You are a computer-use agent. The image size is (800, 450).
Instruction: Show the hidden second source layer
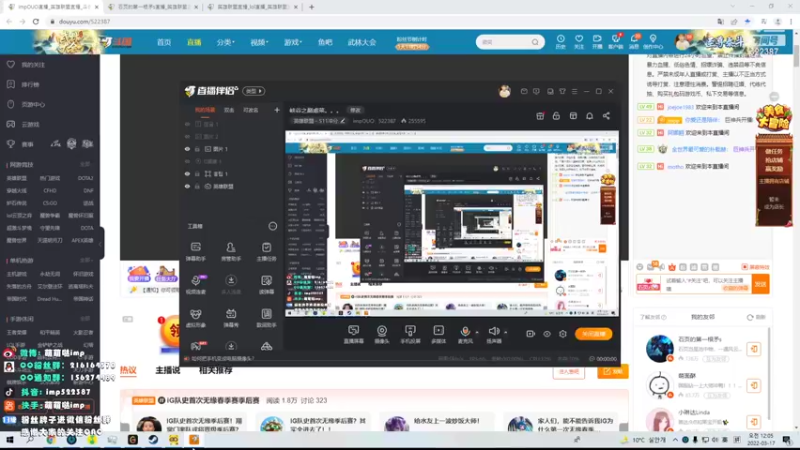[x=187, y=137]
